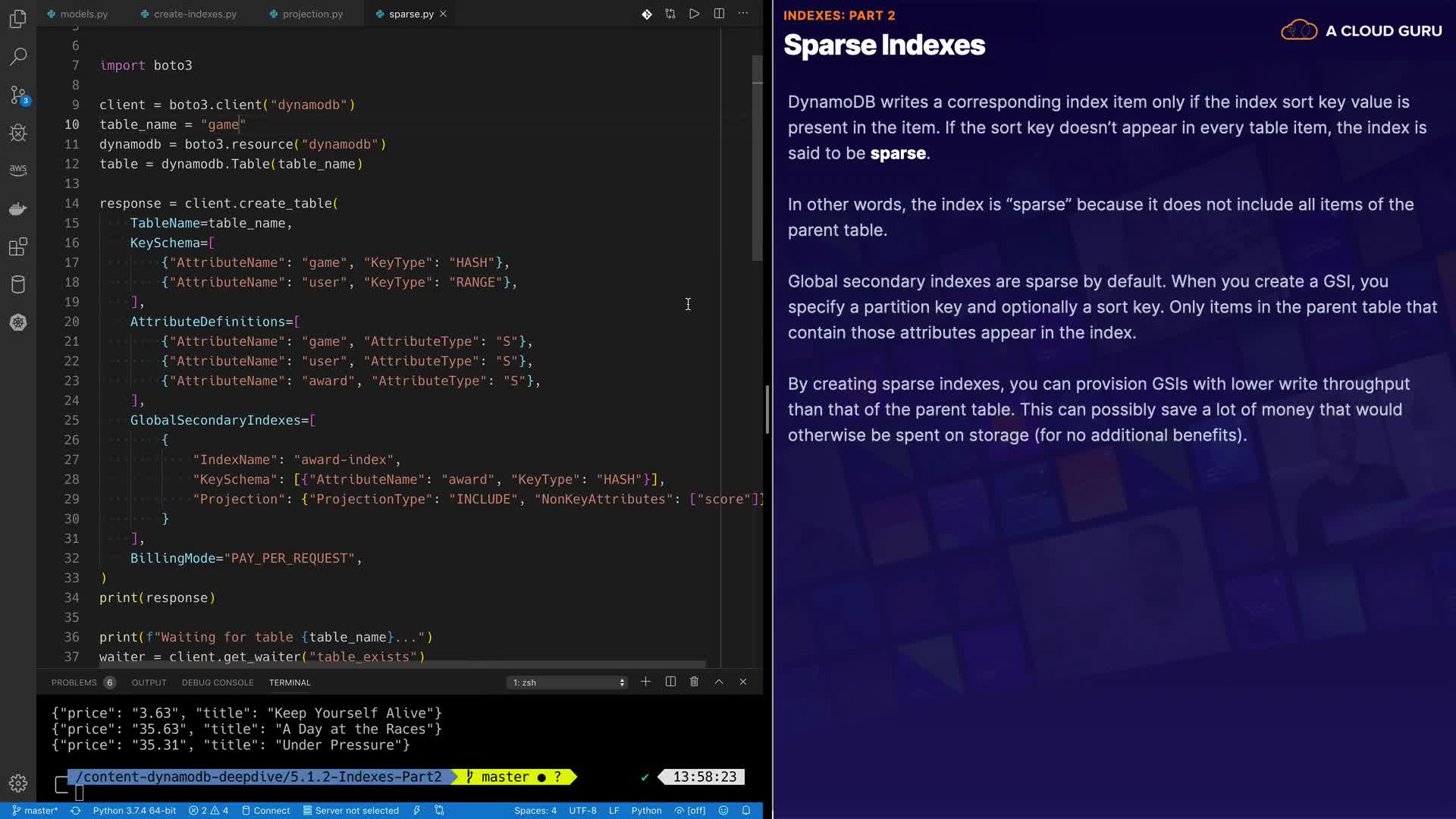Maximize the terminal panel with the chevron up
The height and width of the screenshot is (819, 1456).
719,682
